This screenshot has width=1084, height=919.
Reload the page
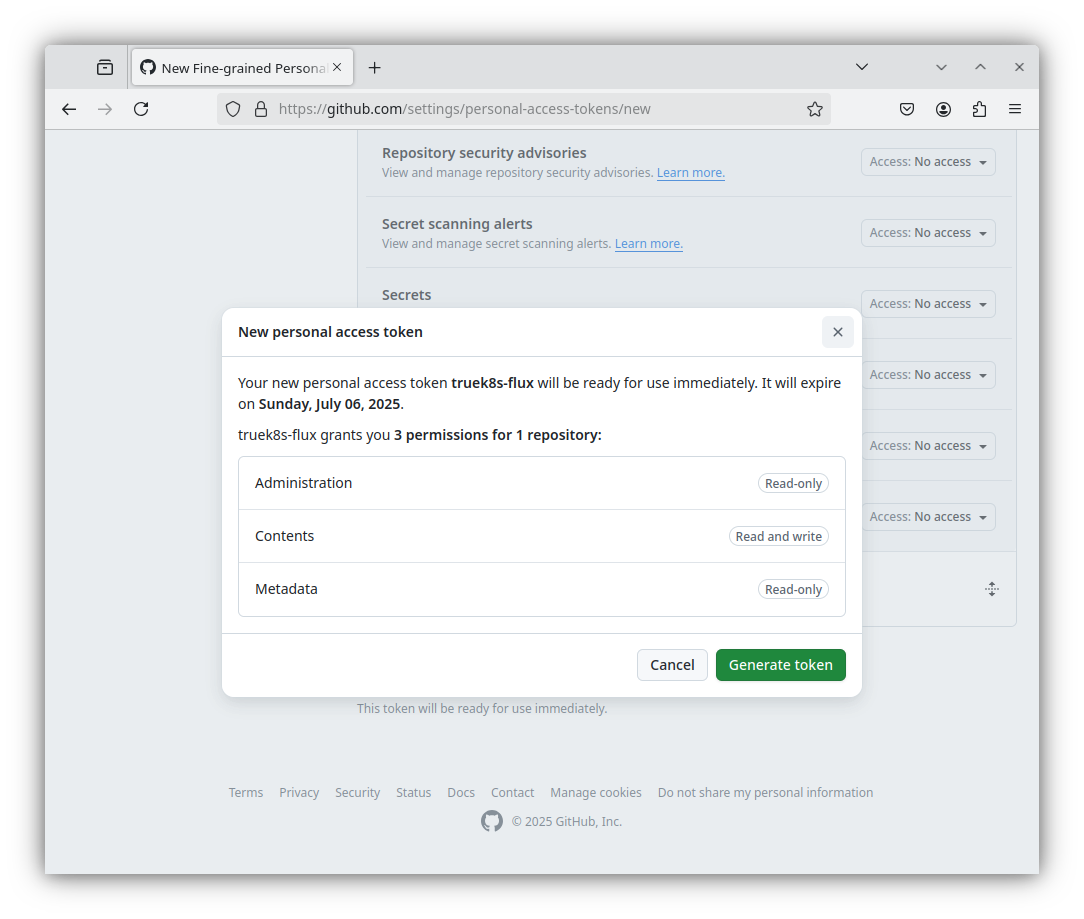pyautogui.click(x=141, y=109)
